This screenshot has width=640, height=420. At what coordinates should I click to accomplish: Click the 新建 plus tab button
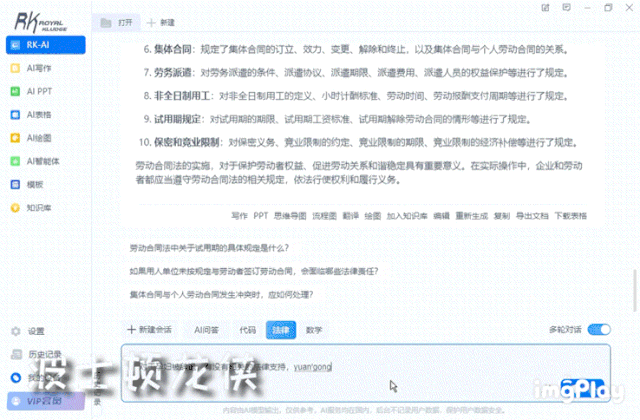click(161, 22)
